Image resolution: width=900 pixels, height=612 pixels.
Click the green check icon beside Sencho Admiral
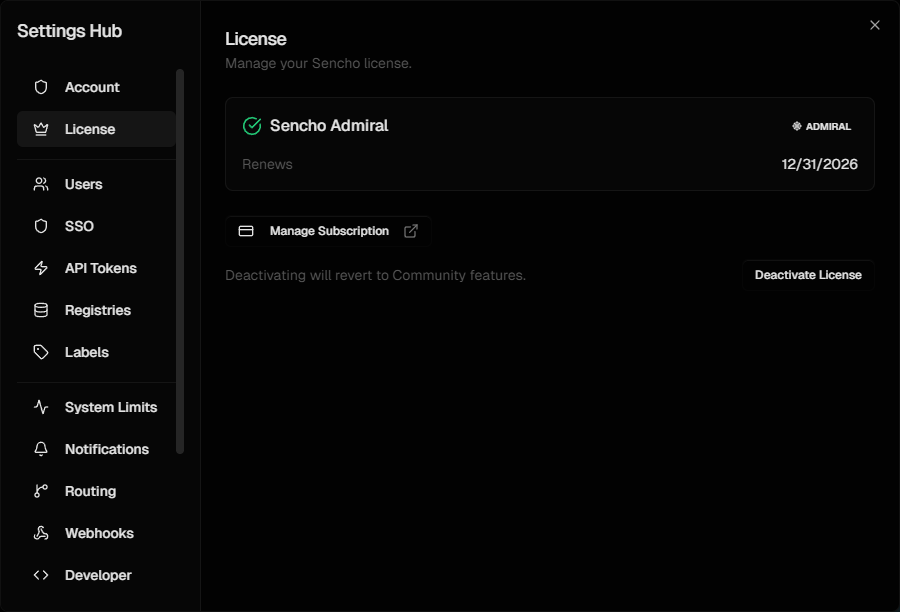click(252, 126)
